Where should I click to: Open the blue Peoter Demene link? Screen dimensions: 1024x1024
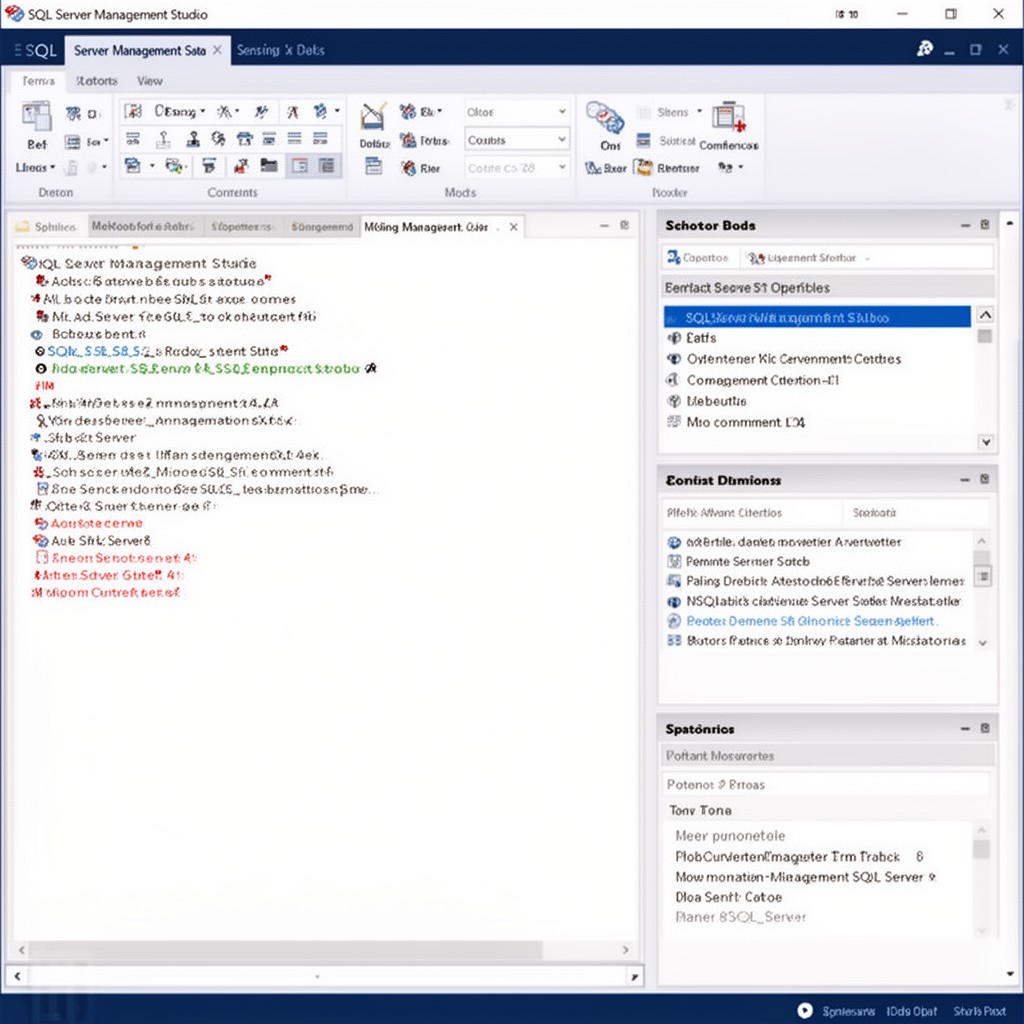pyautogui.click(x=812, y=621)
